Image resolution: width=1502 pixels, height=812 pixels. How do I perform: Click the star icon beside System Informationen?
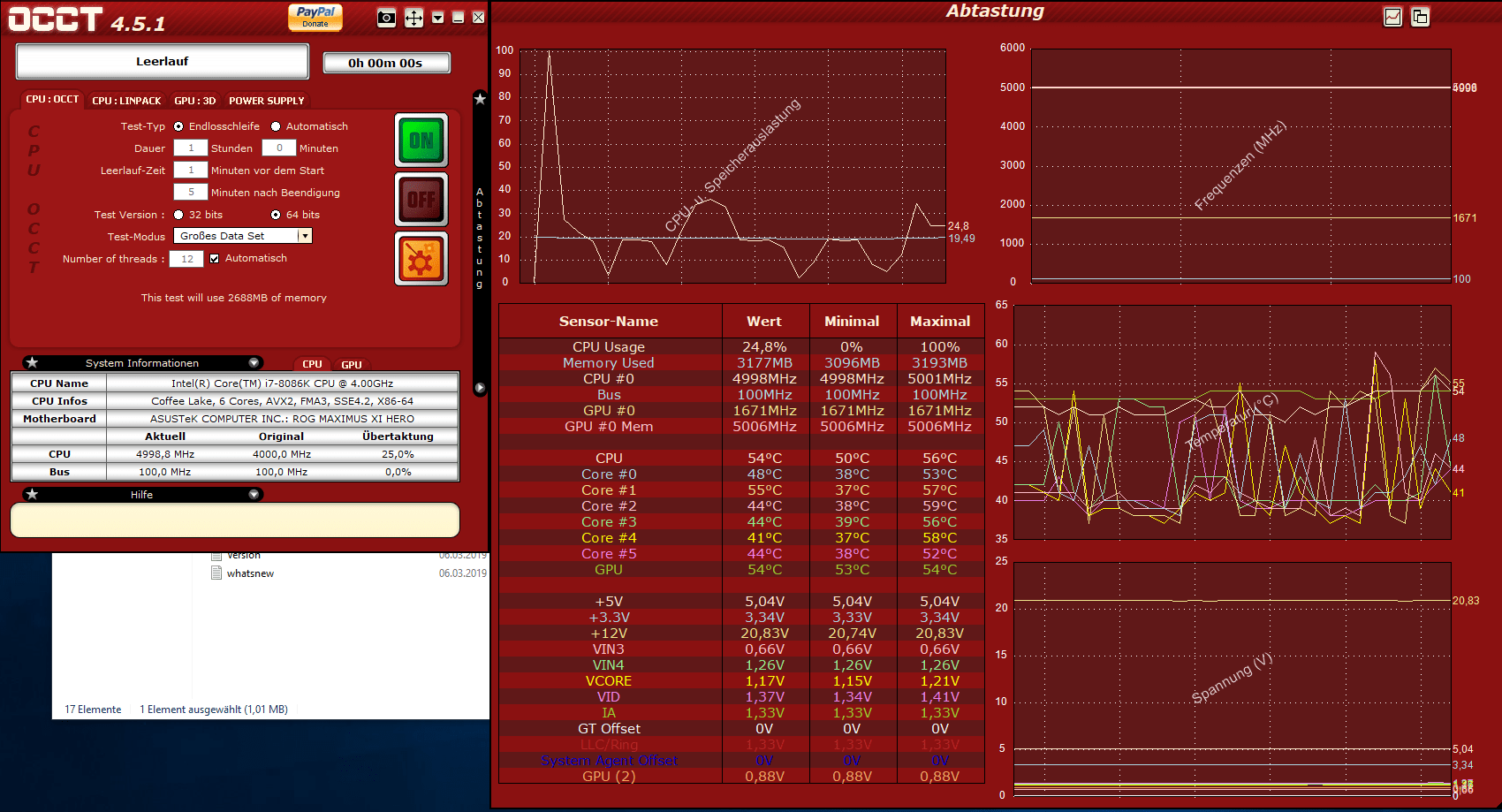click(32, 362)
